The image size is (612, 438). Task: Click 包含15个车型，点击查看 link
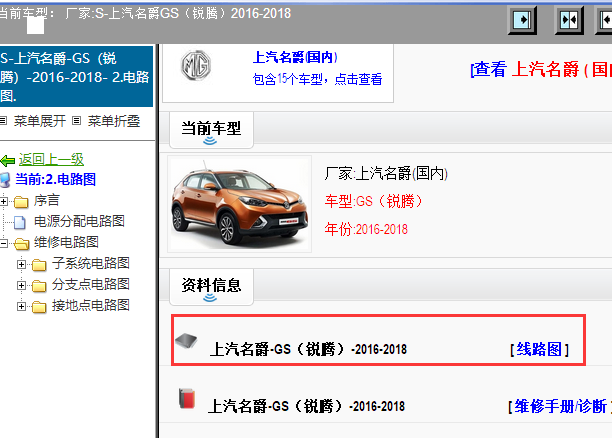(317, 79)
